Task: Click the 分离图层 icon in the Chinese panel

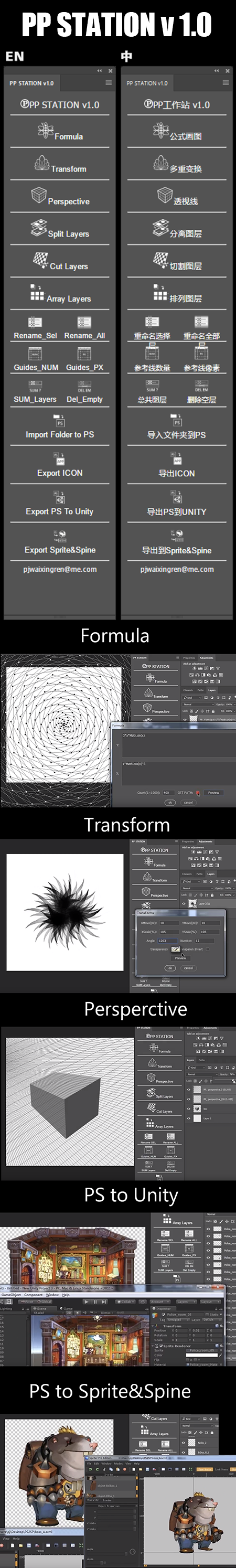Action: (x=160, y=228)
